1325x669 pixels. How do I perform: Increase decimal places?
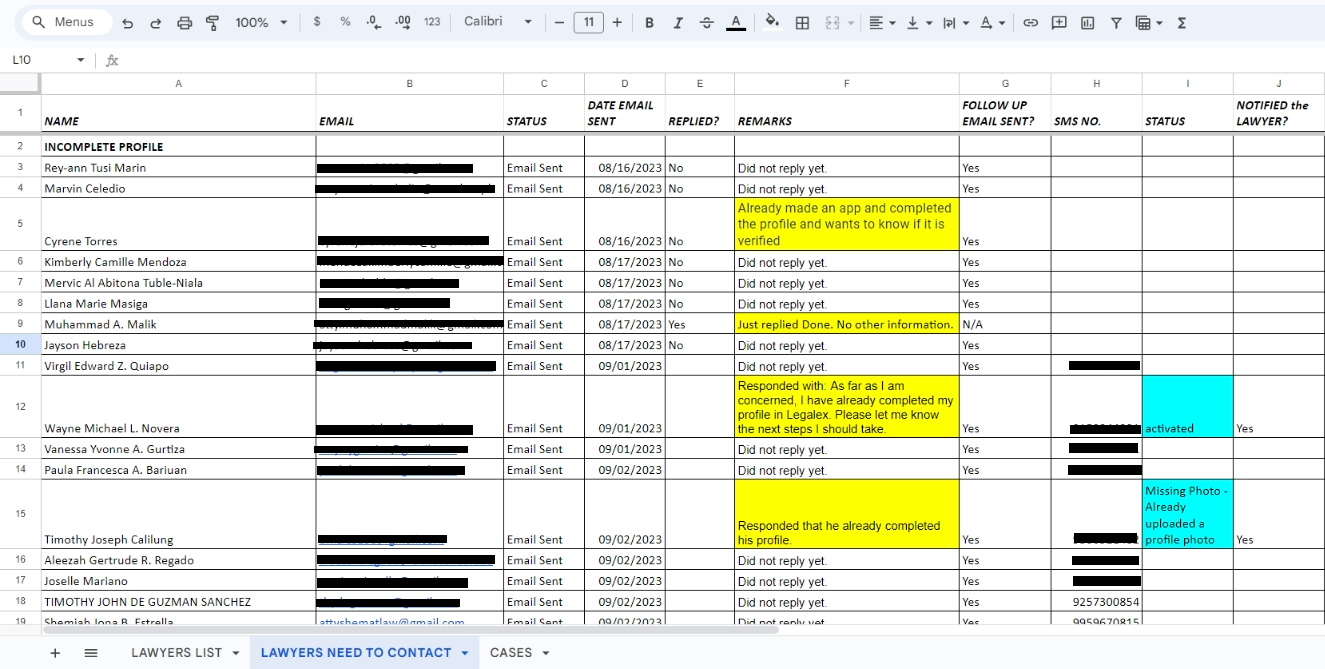point(402,22)
